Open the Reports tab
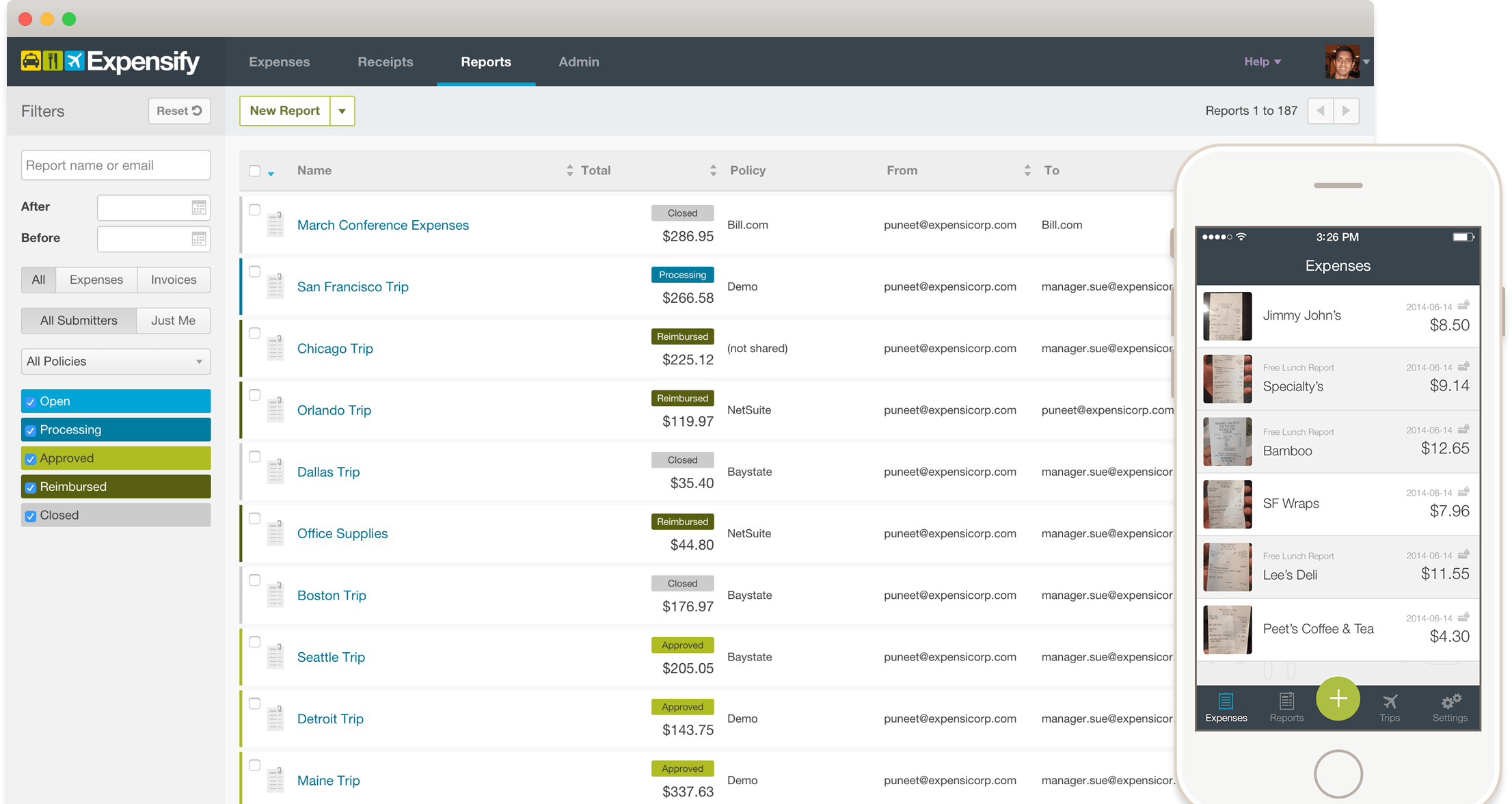Image resolution: width=1512 pixels, height=804 pixels. 486,62
